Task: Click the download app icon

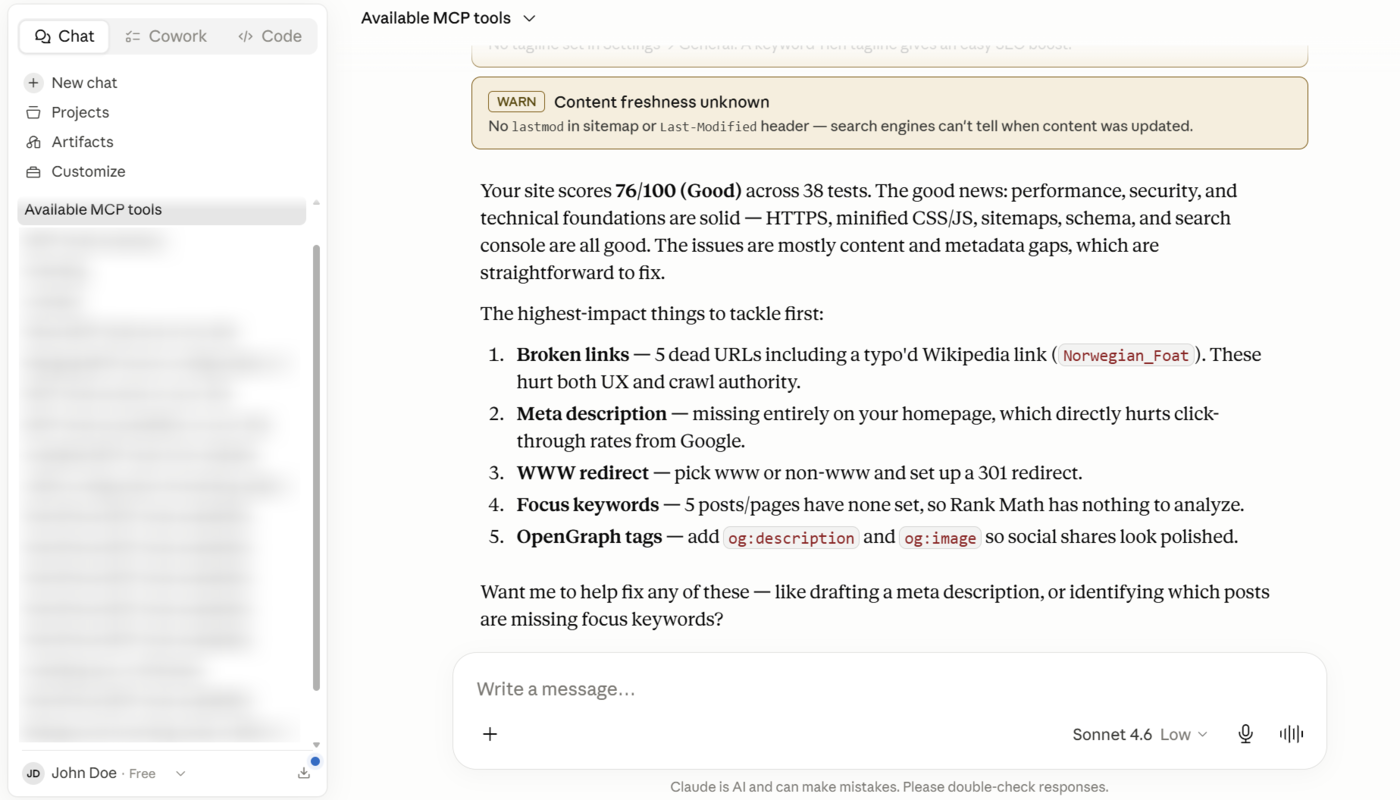Action: tap(304, 773)
